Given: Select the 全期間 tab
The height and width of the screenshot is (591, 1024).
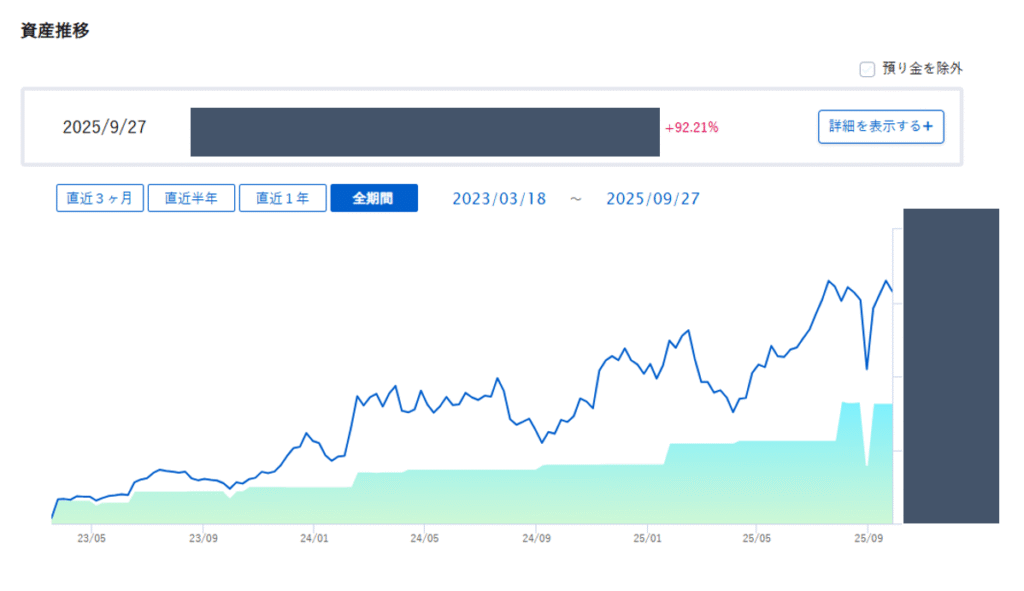Looking at the screenshot, I should coord(373,198).
